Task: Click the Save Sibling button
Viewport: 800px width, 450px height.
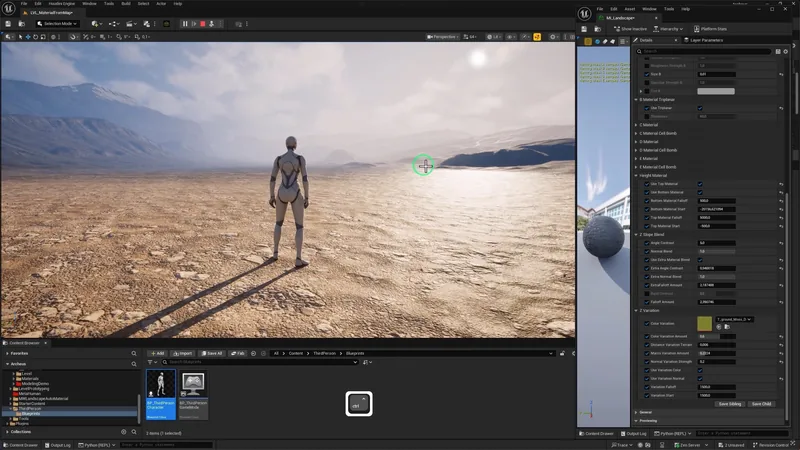Action: tap(730, 404)
